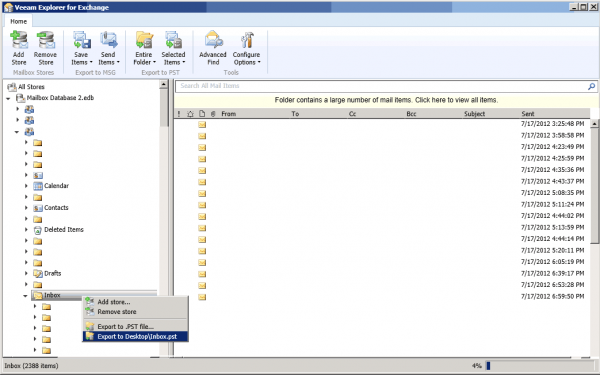
Task: Open the Send Items export button
Action: tap(109, 48)
